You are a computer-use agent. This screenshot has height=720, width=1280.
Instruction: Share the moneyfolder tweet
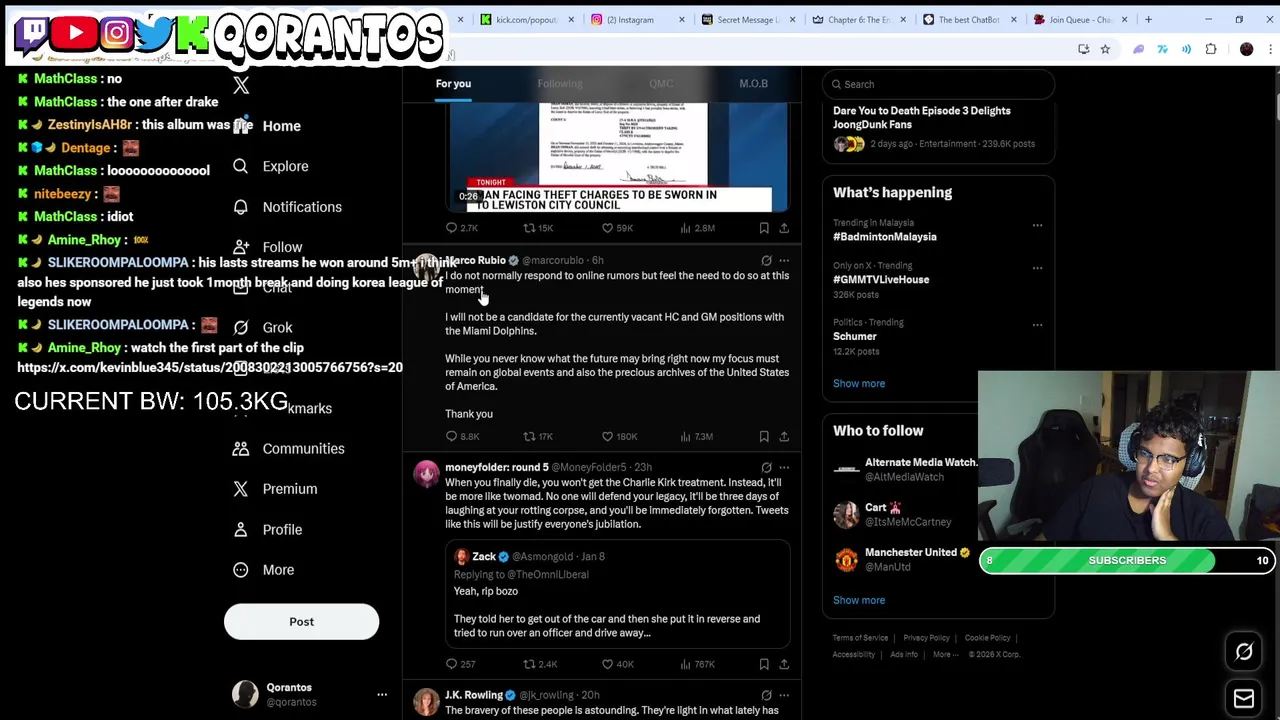pos(784,664)
